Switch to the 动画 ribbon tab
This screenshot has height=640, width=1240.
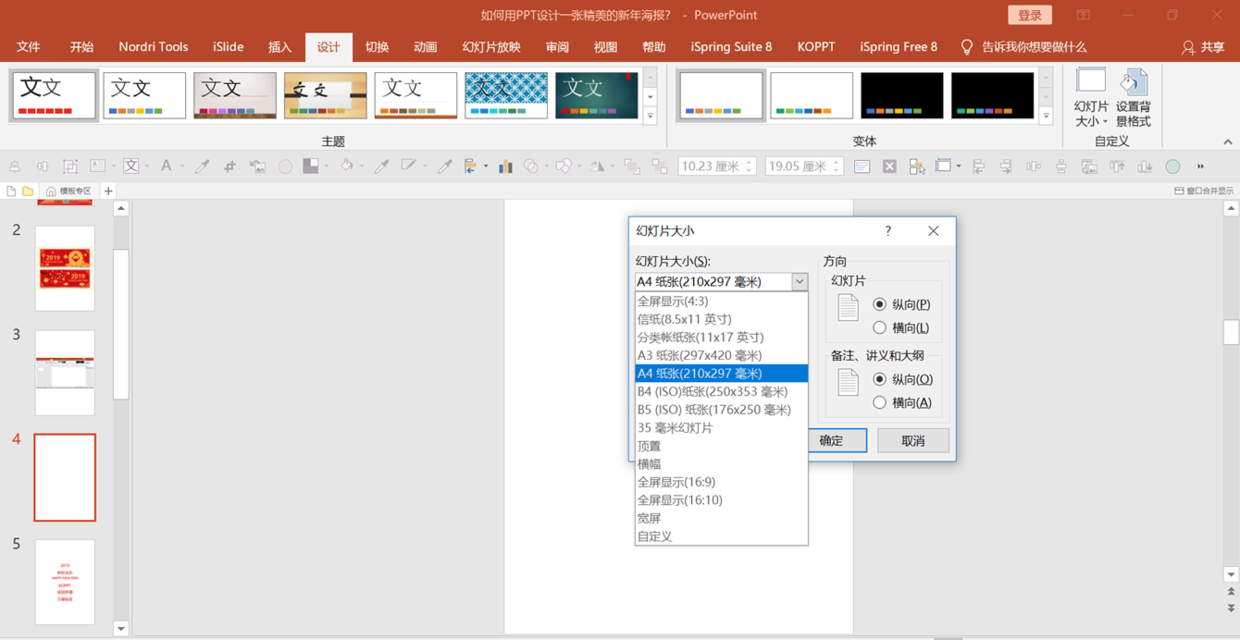pyautogui.click(x=426, y=47)
